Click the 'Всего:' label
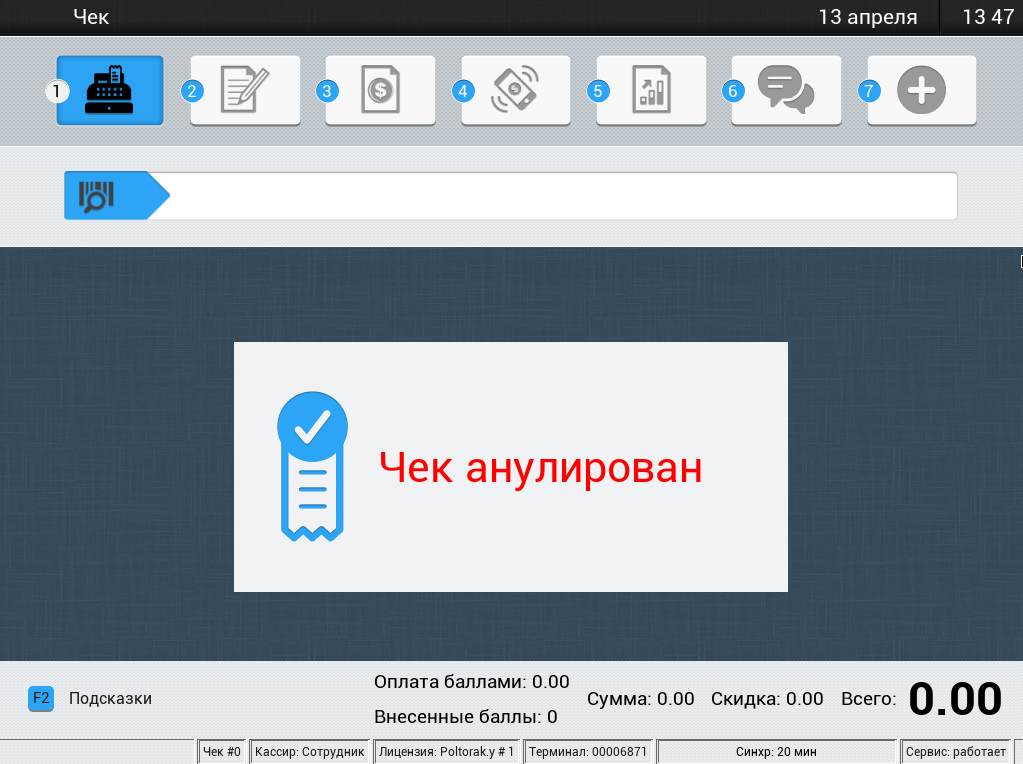Viewport: 1023px width, 764px height. (868, 699)
